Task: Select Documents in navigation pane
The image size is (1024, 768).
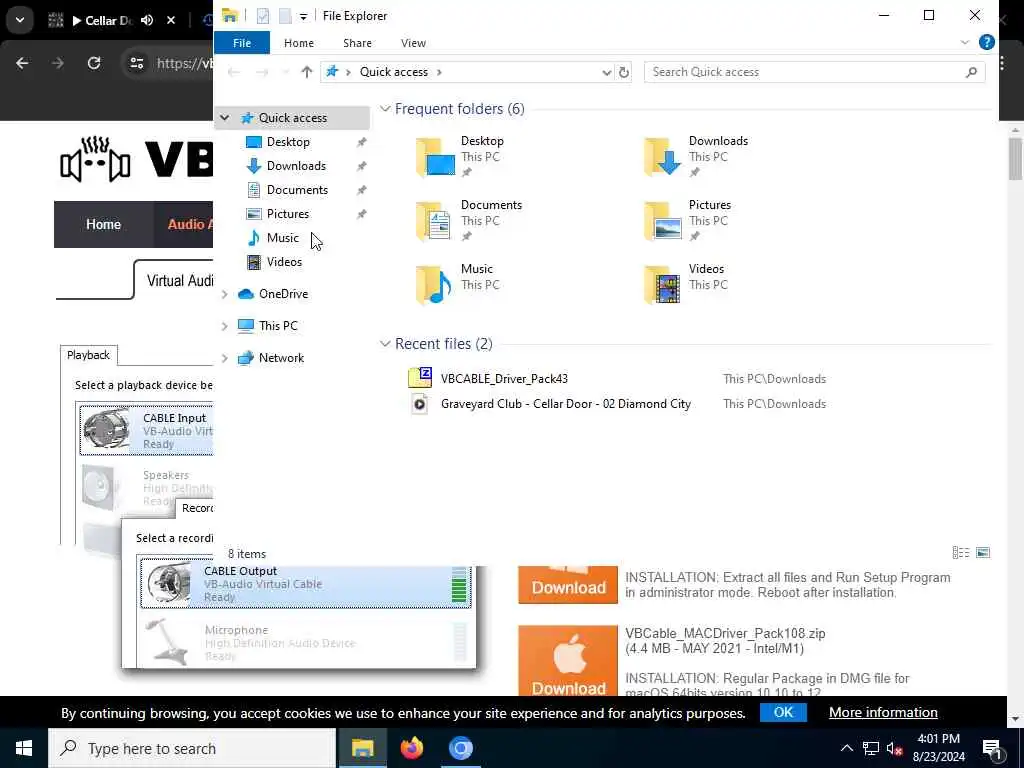Action: click(297, 190)
